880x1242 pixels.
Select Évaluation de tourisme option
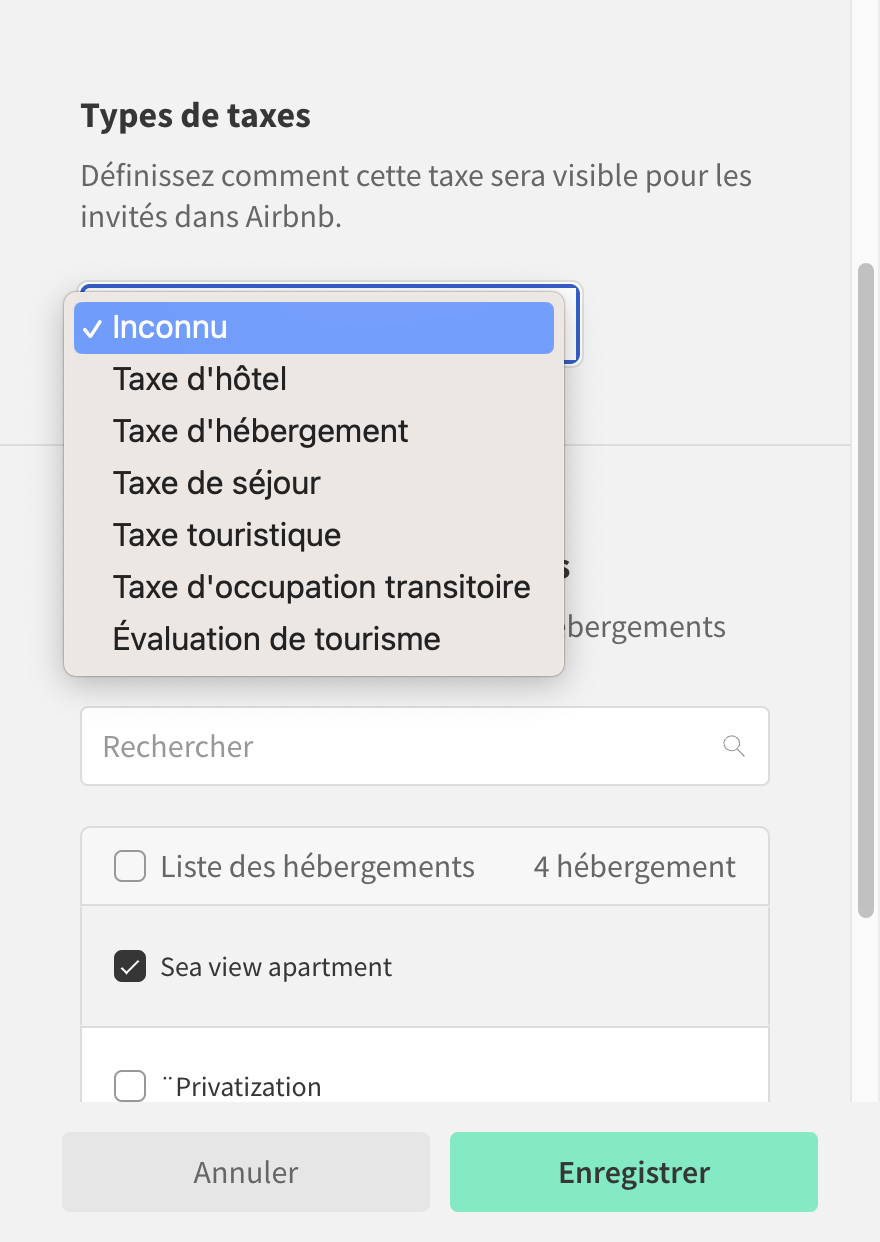275,639
